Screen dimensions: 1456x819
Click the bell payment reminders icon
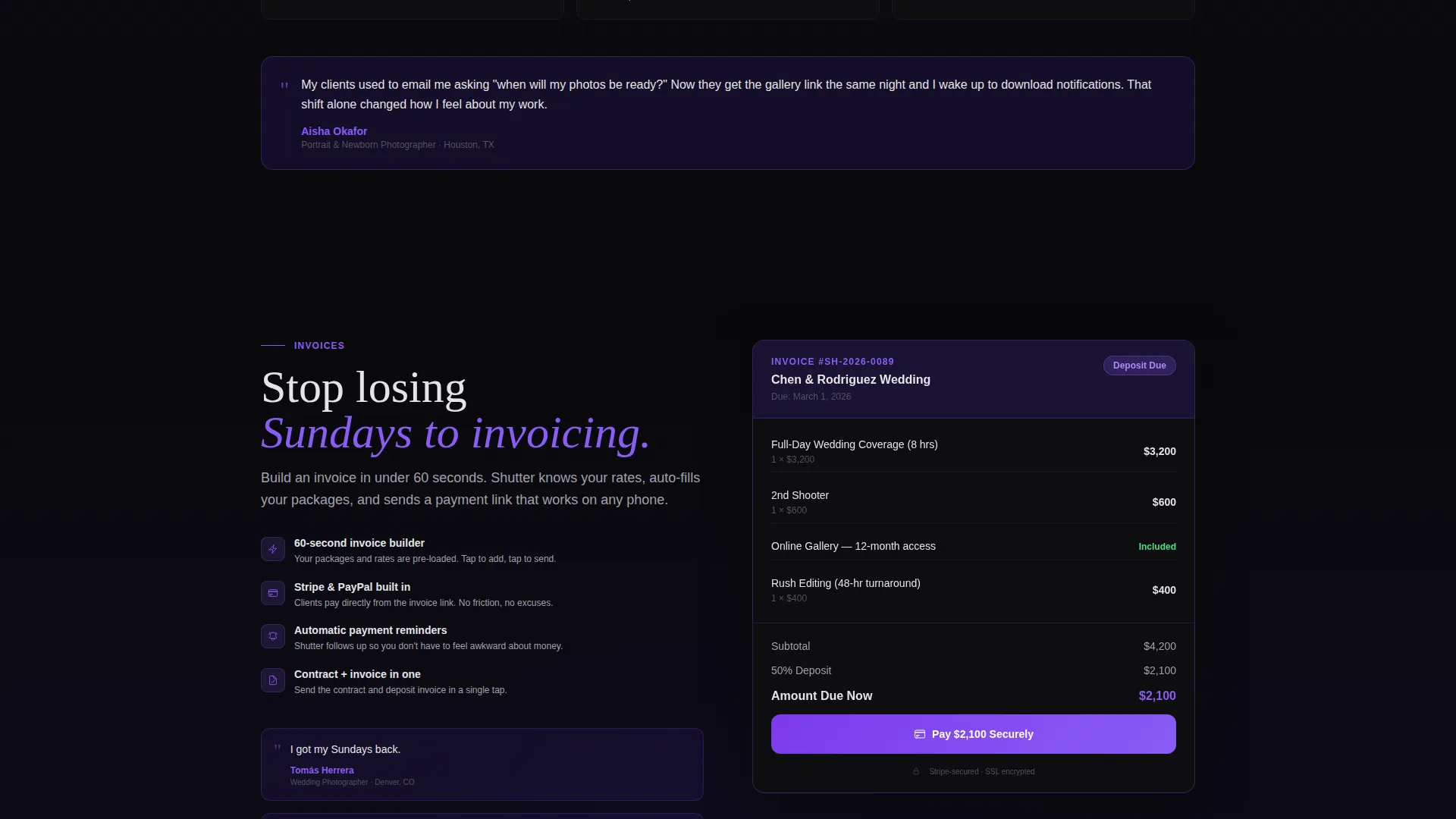tap(273, 636)
